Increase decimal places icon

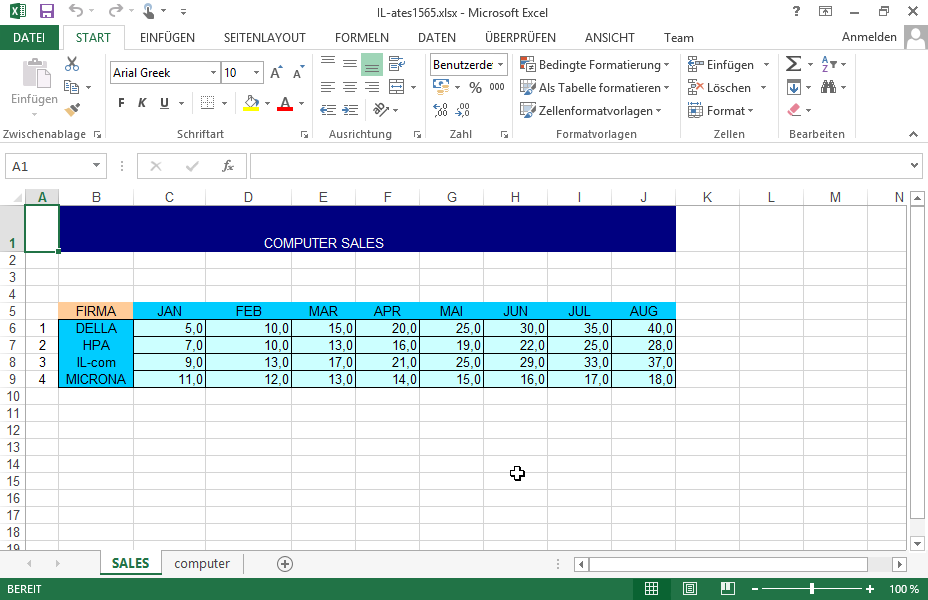pos(440,110)
